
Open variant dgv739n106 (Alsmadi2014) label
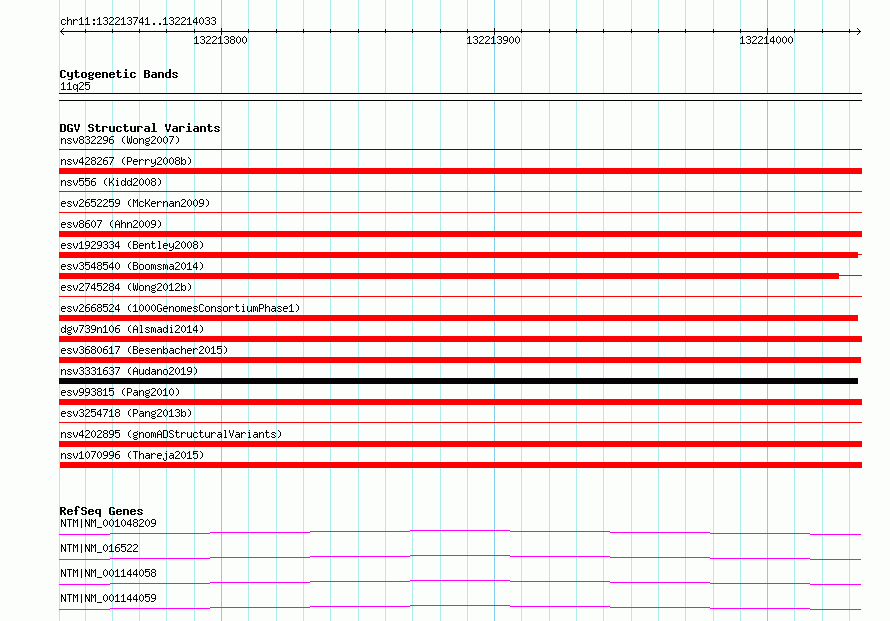click(132, 329)
